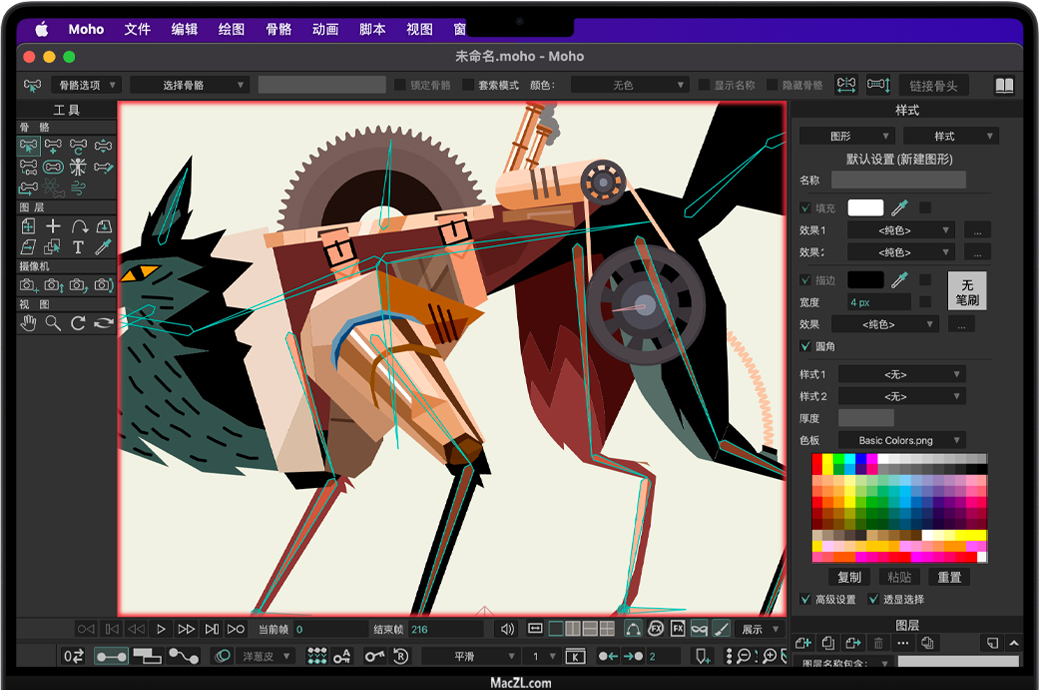Screen dimensions: 1040x690
Task: Open the 样式1 style dropdown
Action: point(902,374)
